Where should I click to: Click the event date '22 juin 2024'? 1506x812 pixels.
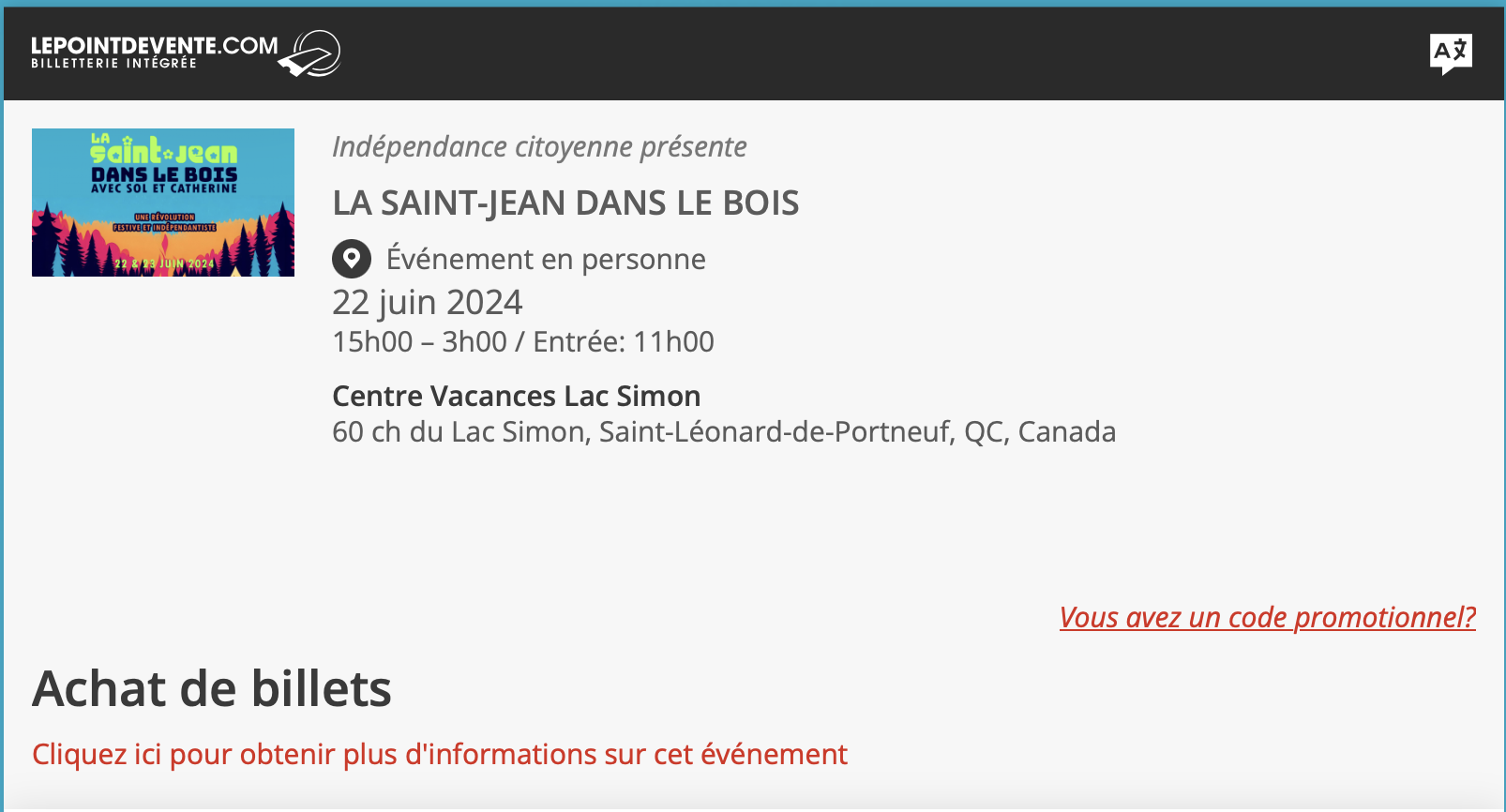click(x=427, y=302)
